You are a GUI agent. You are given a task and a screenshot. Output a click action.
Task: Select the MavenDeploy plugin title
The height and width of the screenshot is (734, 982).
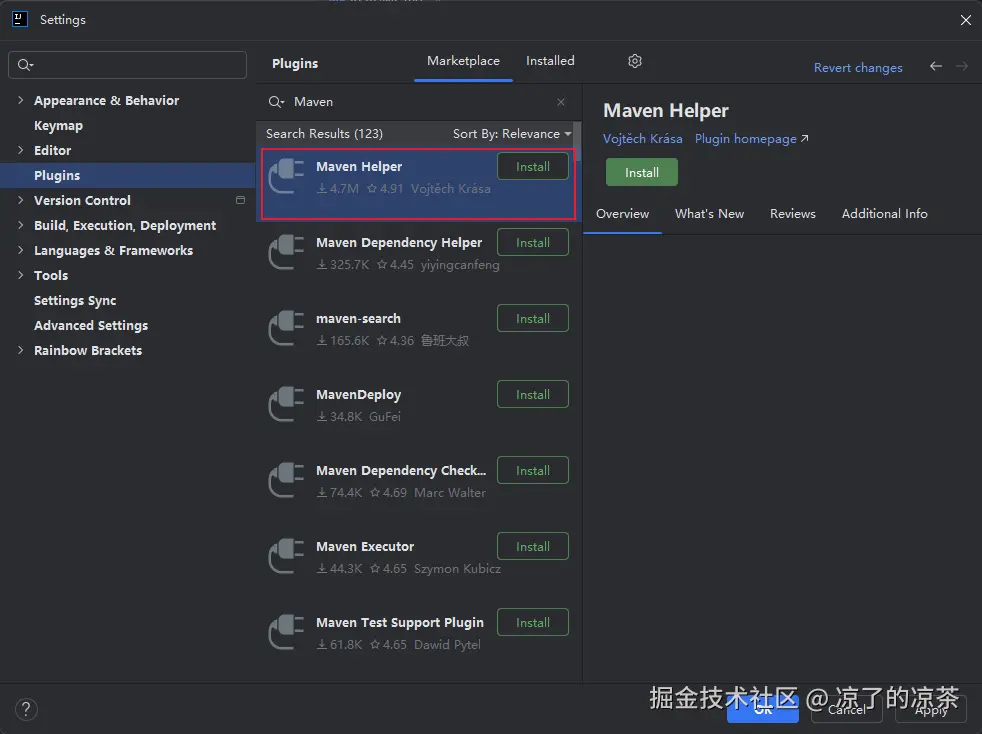pyautogui.click(x=358, y=395)
